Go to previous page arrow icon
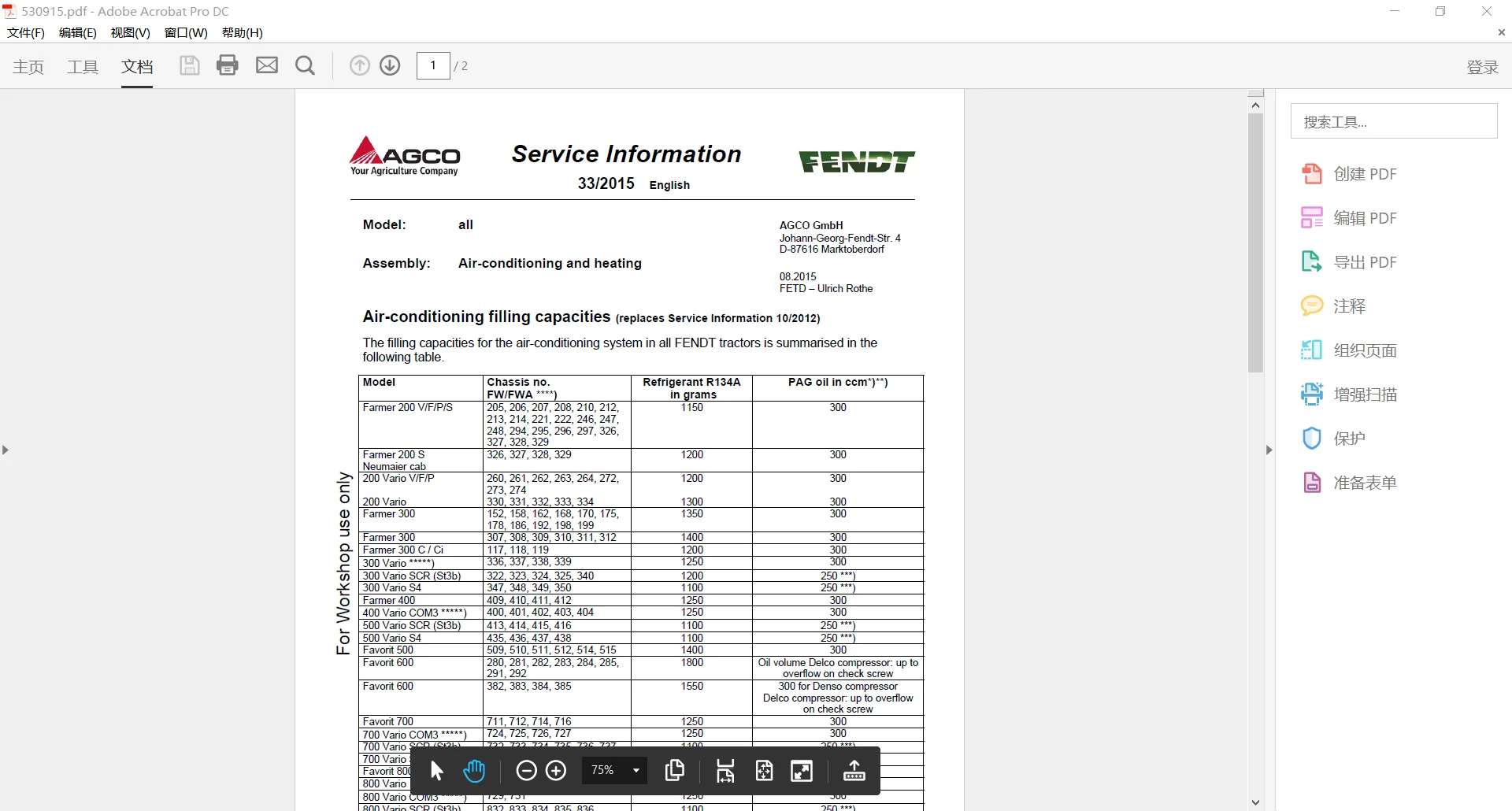This screenshot has height=811, width=1512. [x=360, y=65]
